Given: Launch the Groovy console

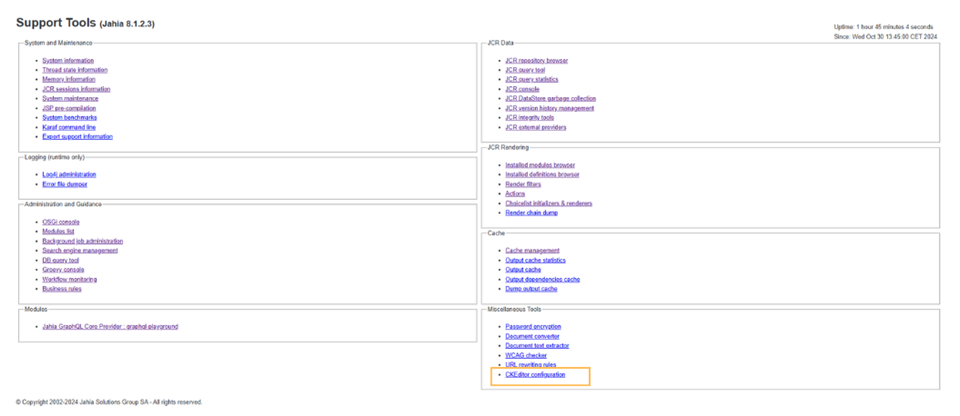Looking at the screenshot, I should tap(63, 270).
